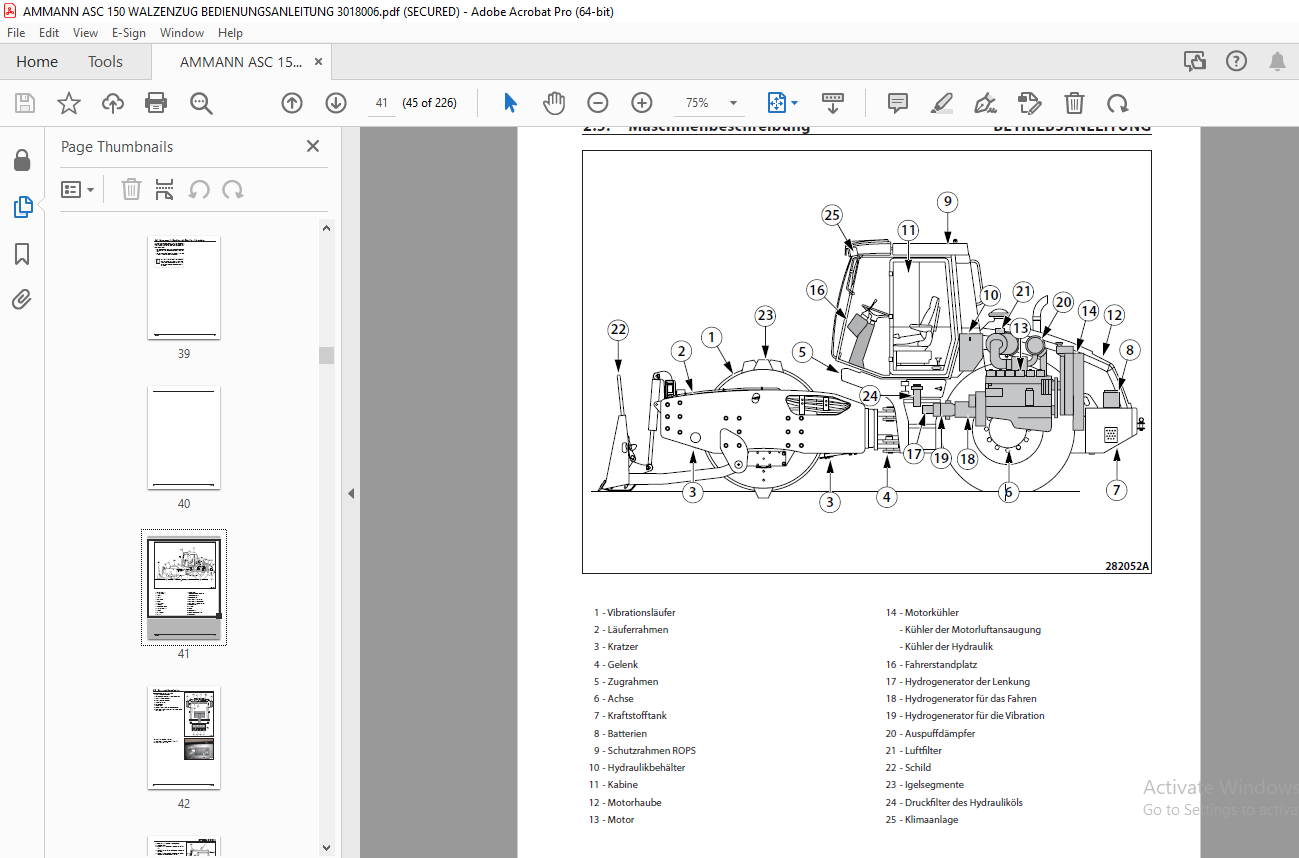The image size is (1299, 858).
Task: Open the File menu
Action: tap(16, 33)
